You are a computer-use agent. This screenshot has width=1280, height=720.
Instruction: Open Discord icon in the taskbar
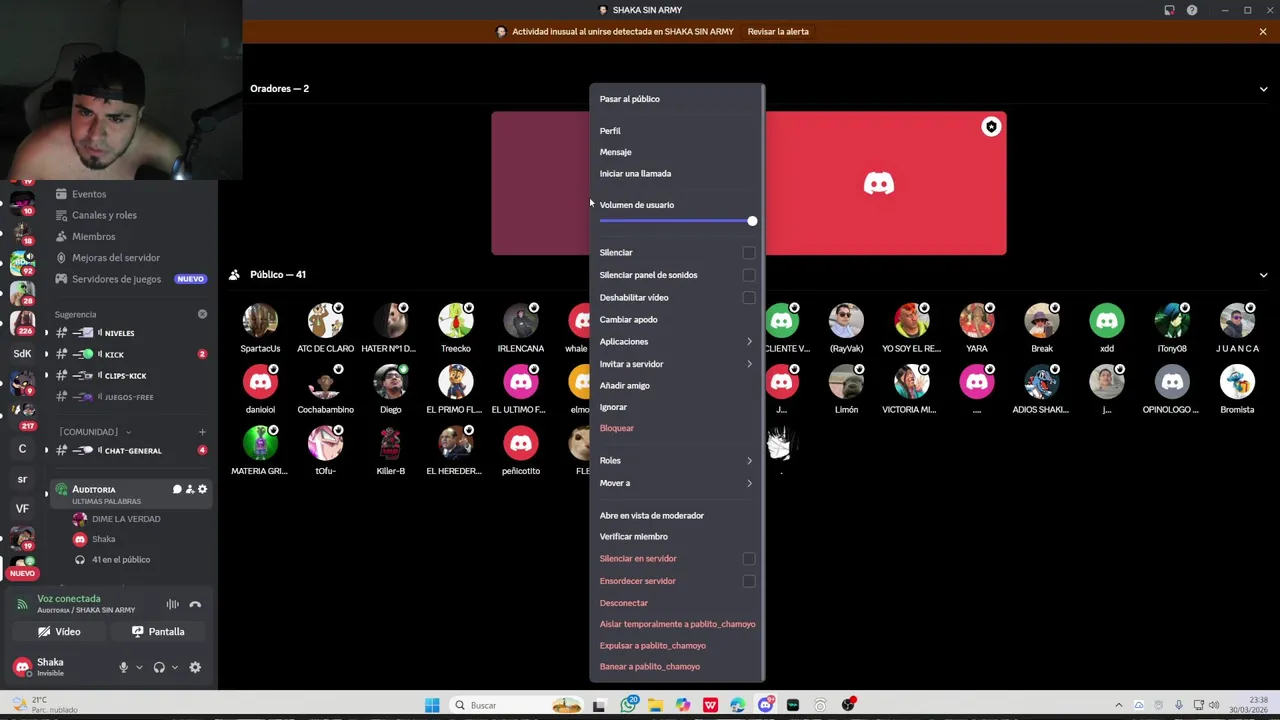pos(765,705)
